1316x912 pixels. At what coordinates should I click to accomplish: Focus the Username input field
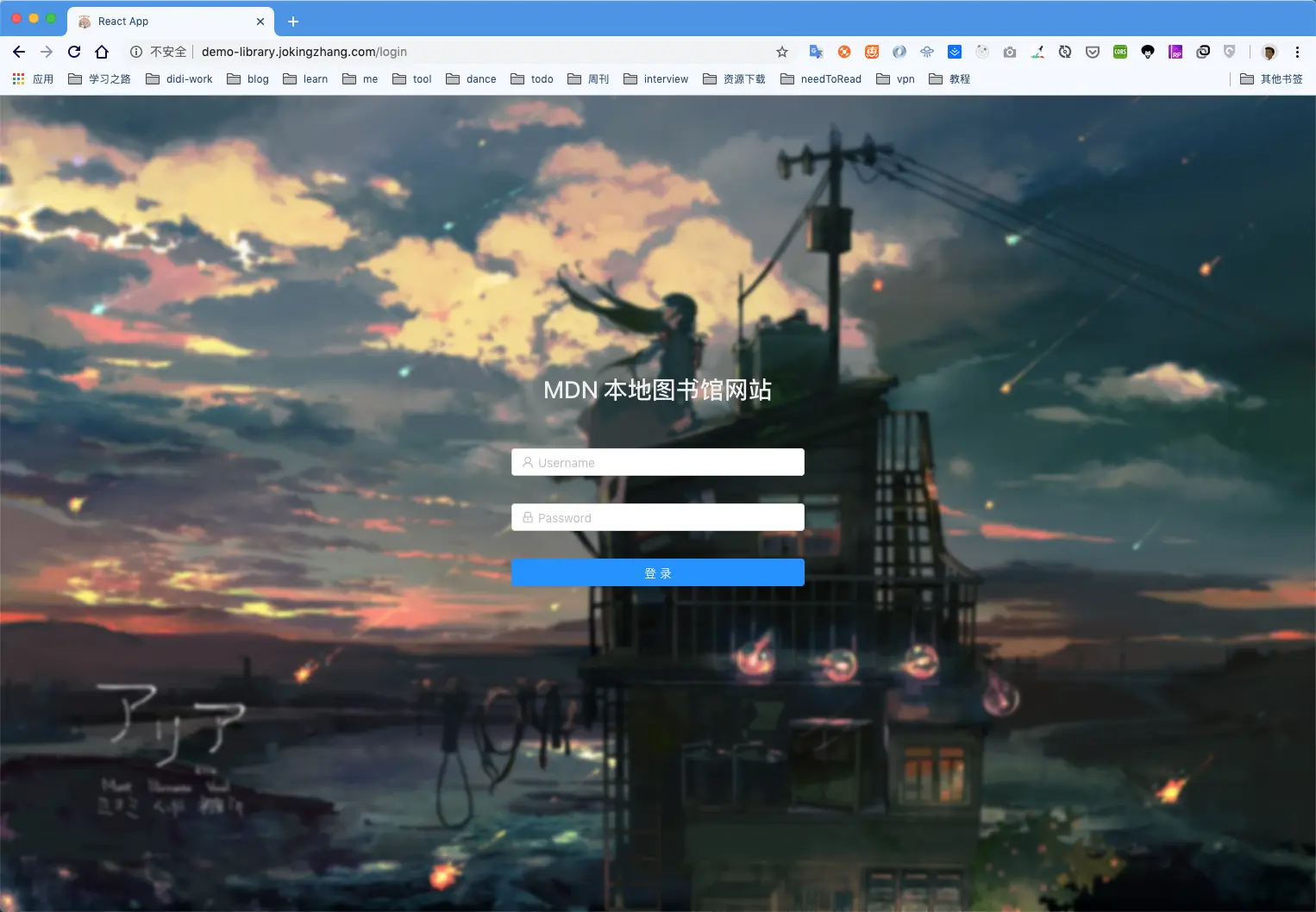(658, 462)
